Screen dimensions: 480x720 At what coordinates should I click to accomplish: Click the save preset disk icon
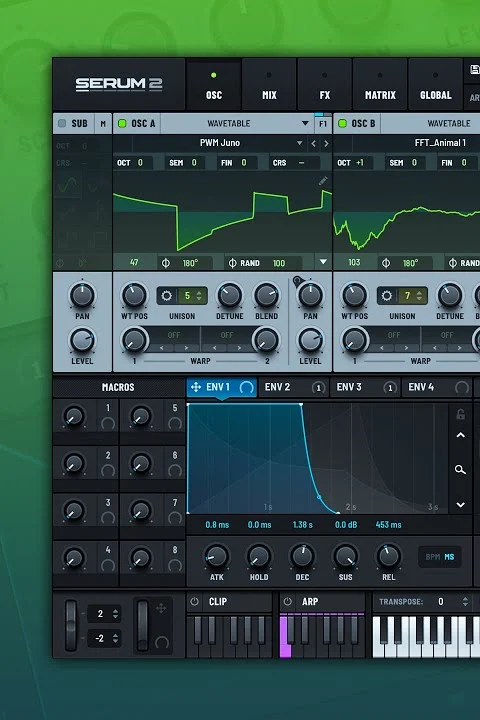point(475,70)
